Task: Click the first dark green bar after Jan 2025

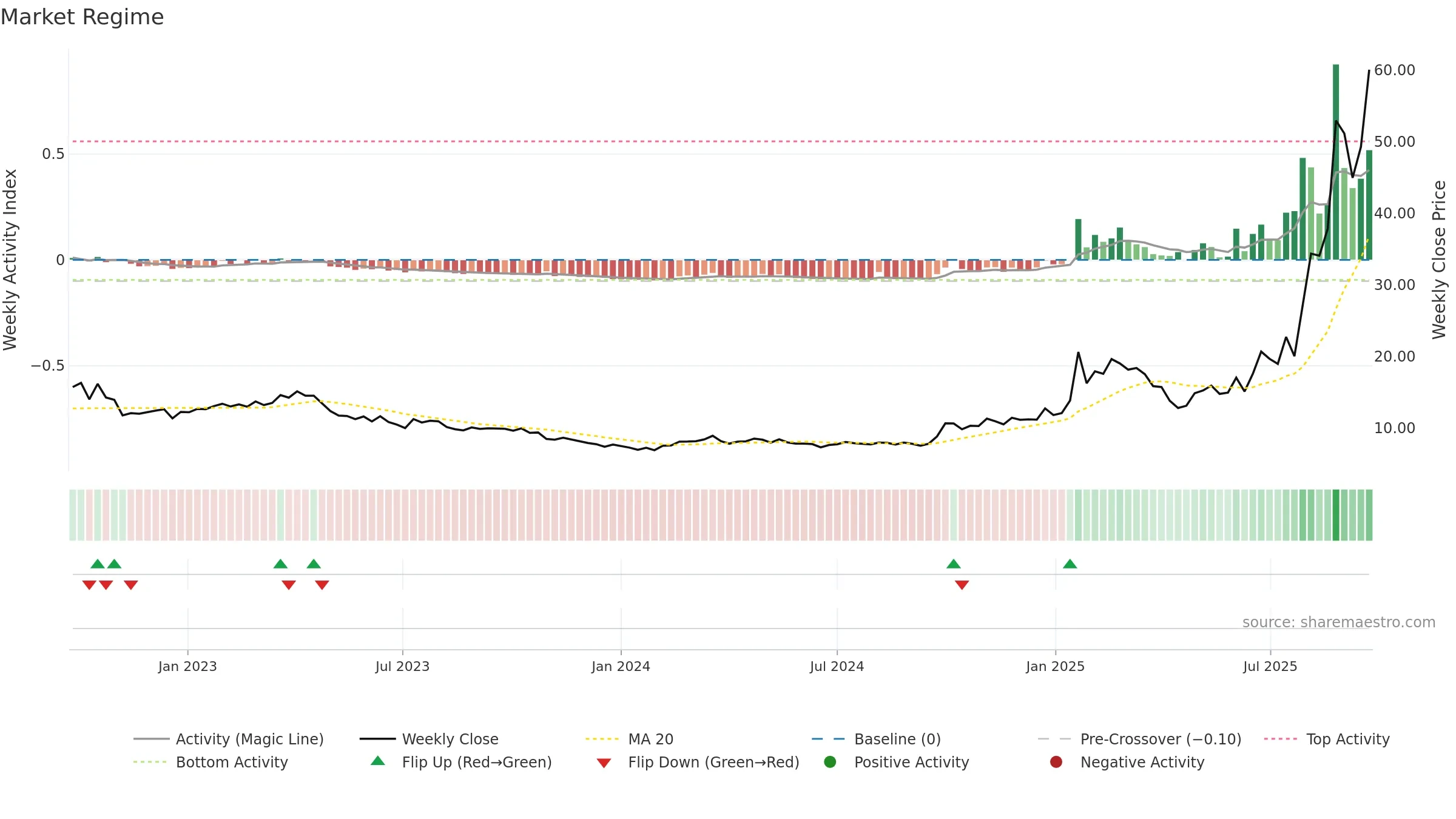Action: point(1078,240)
